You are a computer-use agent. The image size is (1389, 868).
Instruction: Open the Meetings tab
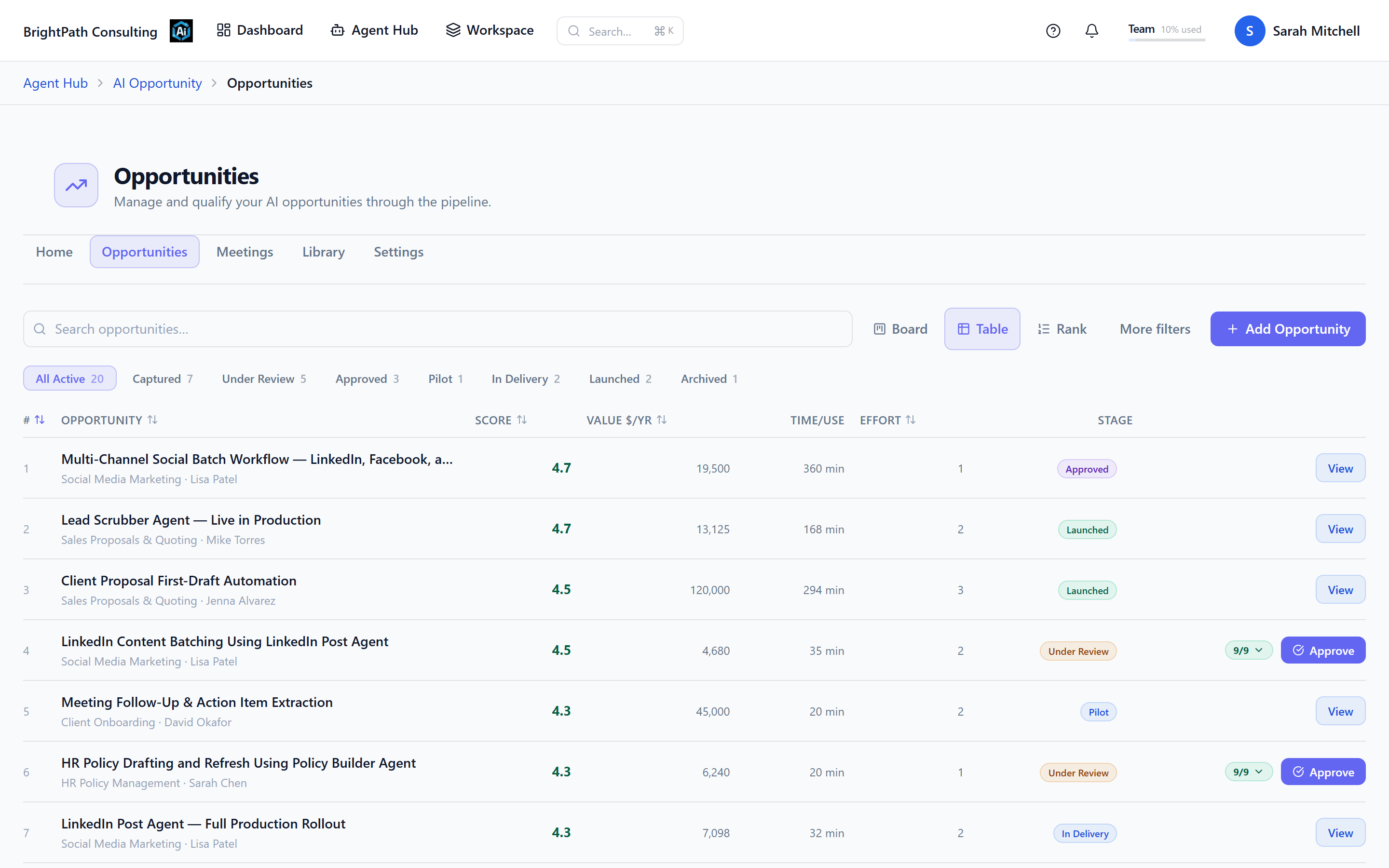point(245,251)
